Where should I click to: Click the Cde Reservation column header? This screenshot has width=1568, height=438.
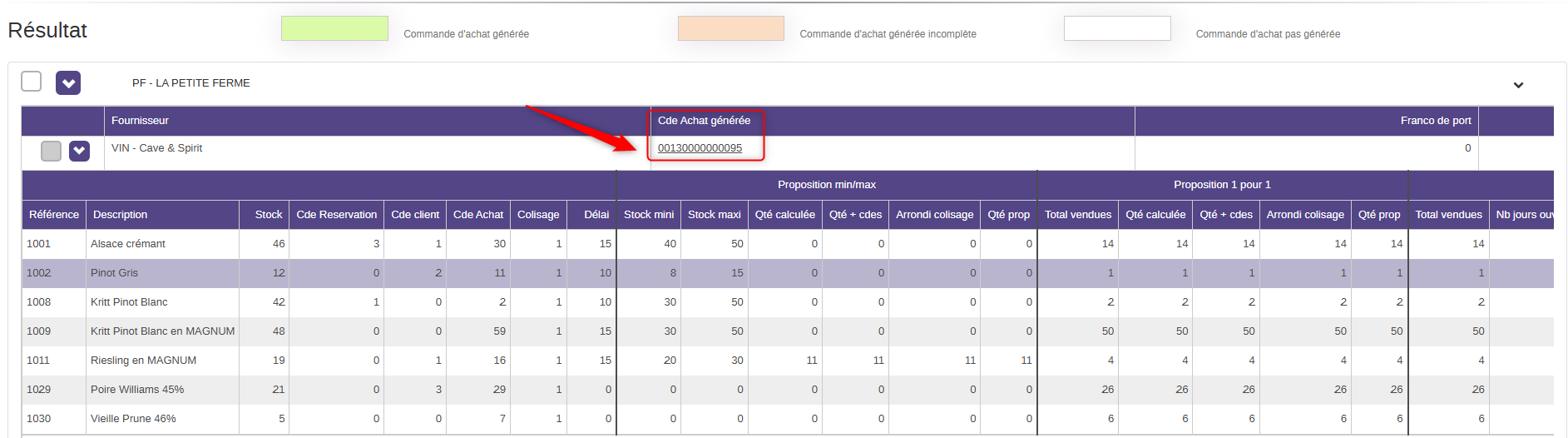(x=336, y=215)
